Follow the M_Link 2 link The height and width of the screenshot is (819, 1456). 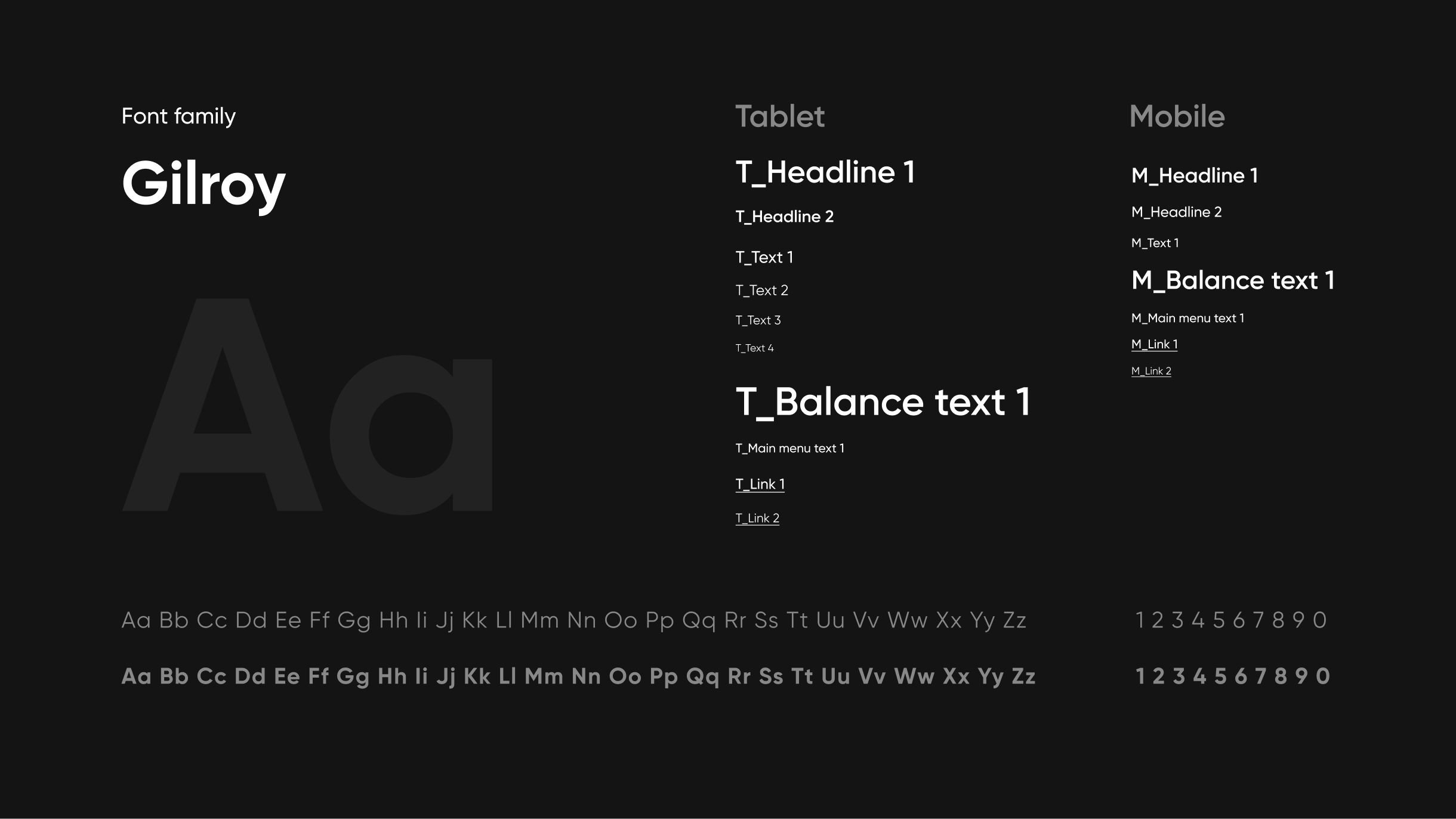click(x=1150, y=371)
